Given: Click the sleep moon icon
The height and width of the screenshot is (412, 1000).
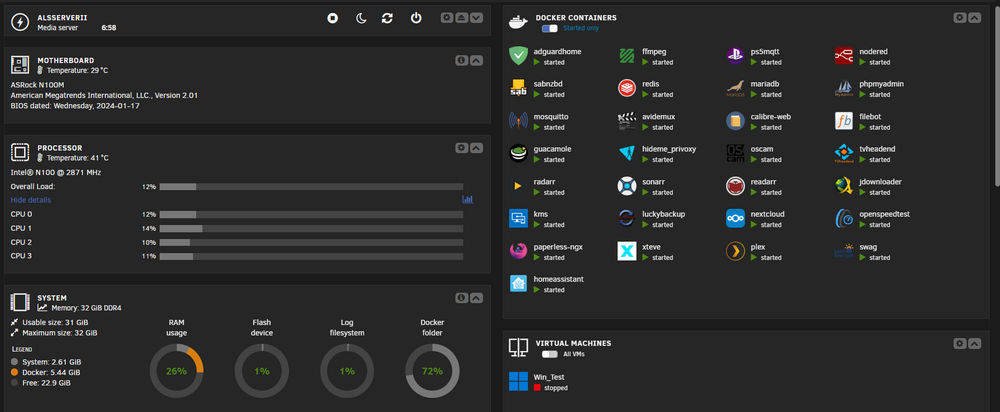Looking at the screenshot, I should [361, 18].
